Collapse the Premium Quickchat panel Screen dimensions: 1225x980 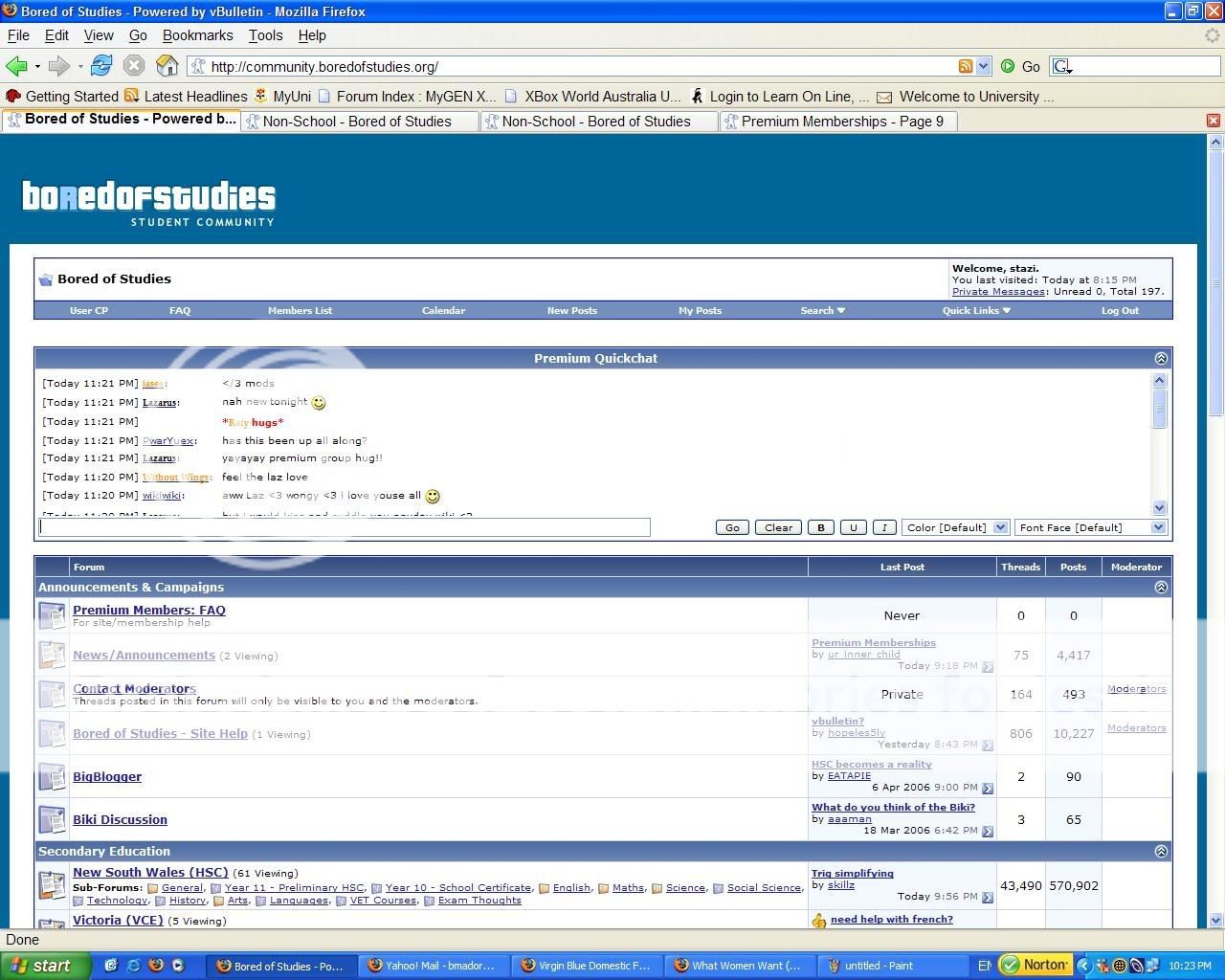click(x=1161, y=358)
